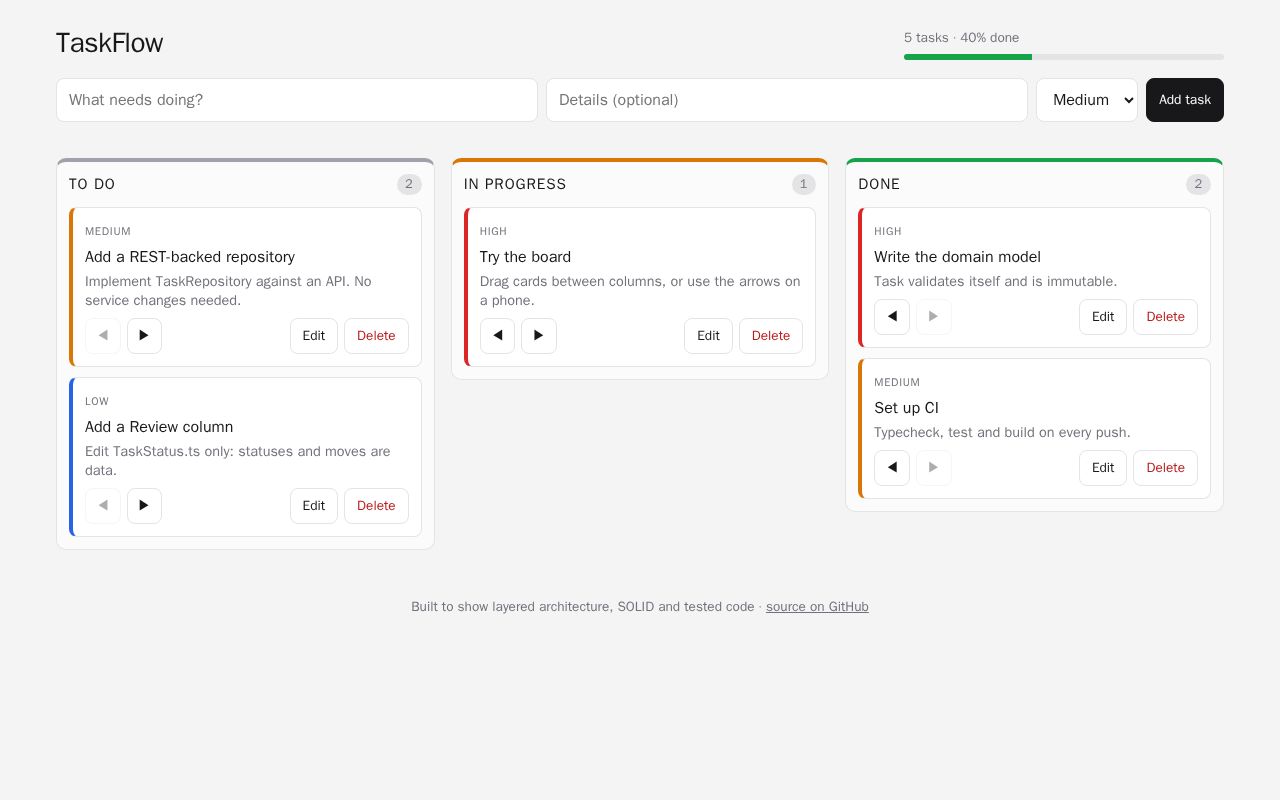The image size is (1280, 800).
Task: Move 'Write the domain model' back left
Action: tap(892, 317)
